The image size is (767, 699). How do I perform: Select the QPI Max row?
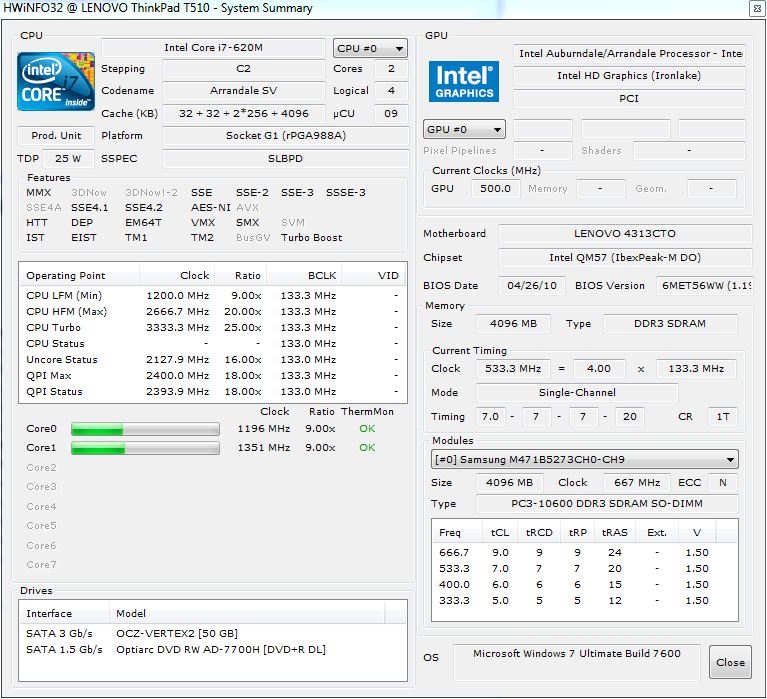coord(212,376)
